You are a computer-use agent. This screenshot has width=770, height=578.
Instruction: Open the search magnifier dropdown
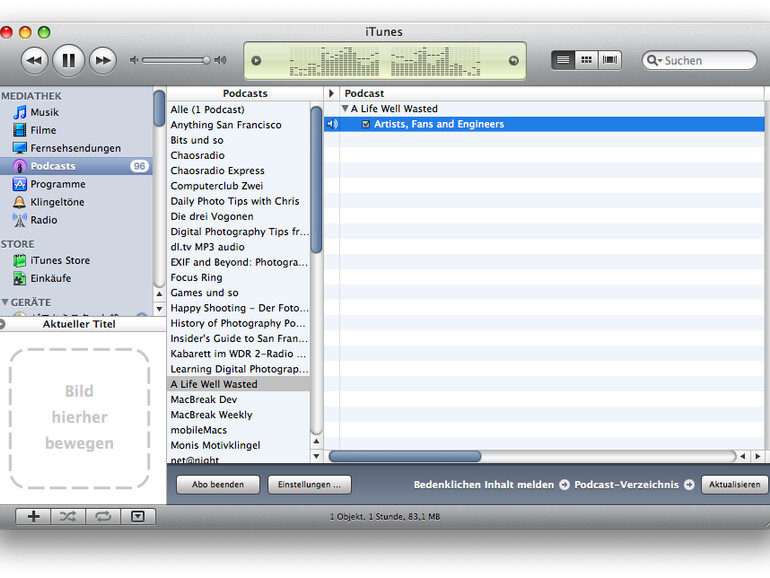point(654,60)
